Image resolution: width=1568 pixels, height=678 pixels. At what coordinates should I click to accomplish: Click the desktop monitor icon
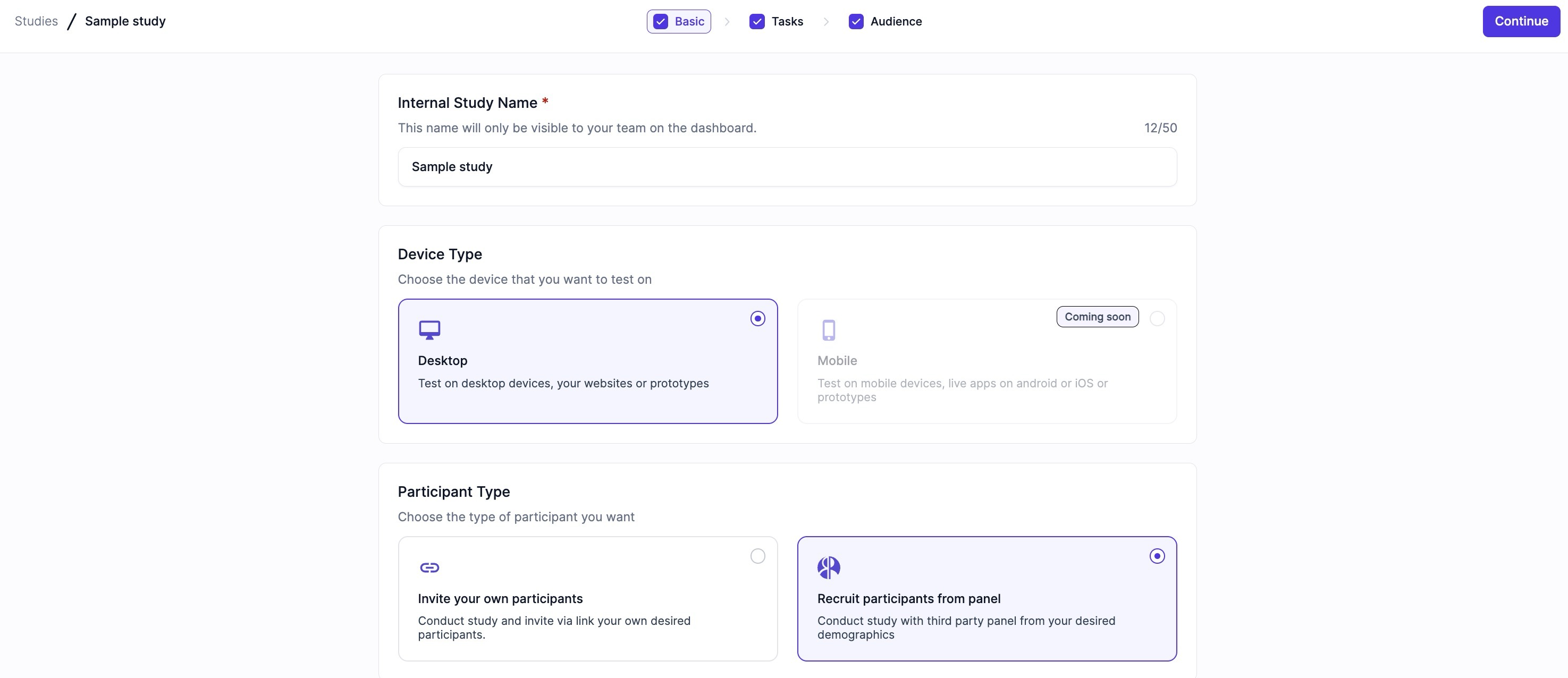click(x=429, y=330)
